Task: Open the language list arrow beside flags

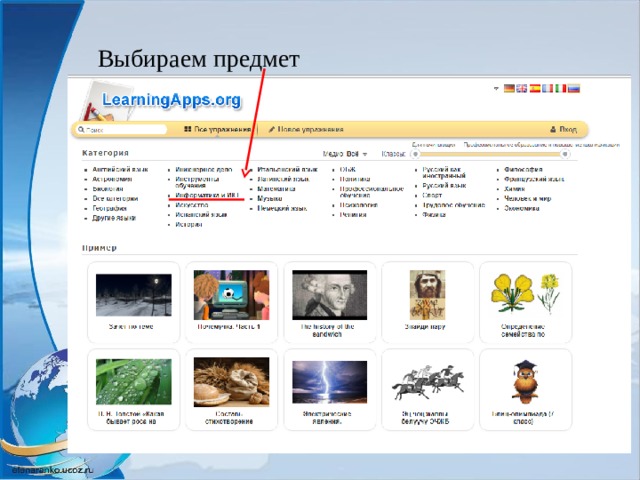Action: (496, 88)
